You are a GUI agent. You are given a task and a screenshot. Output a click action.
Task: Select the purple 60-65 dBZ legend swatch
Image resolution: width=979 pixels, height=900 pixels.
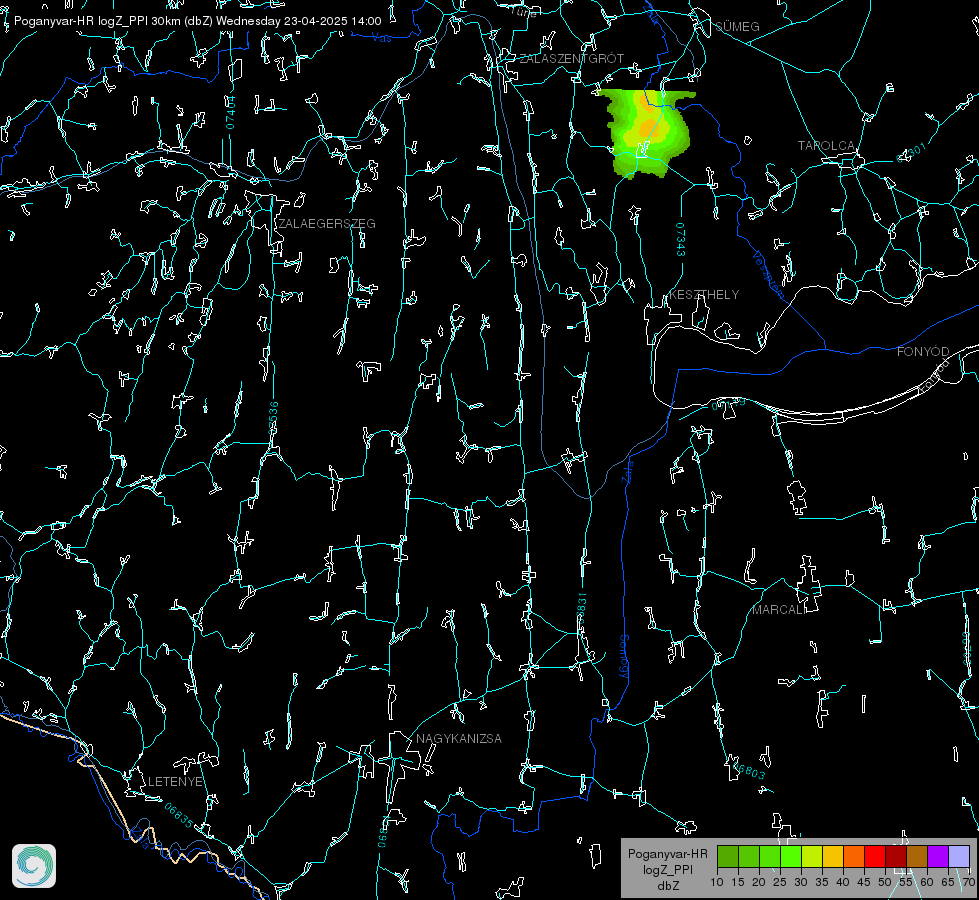click(x=938, y=856)
